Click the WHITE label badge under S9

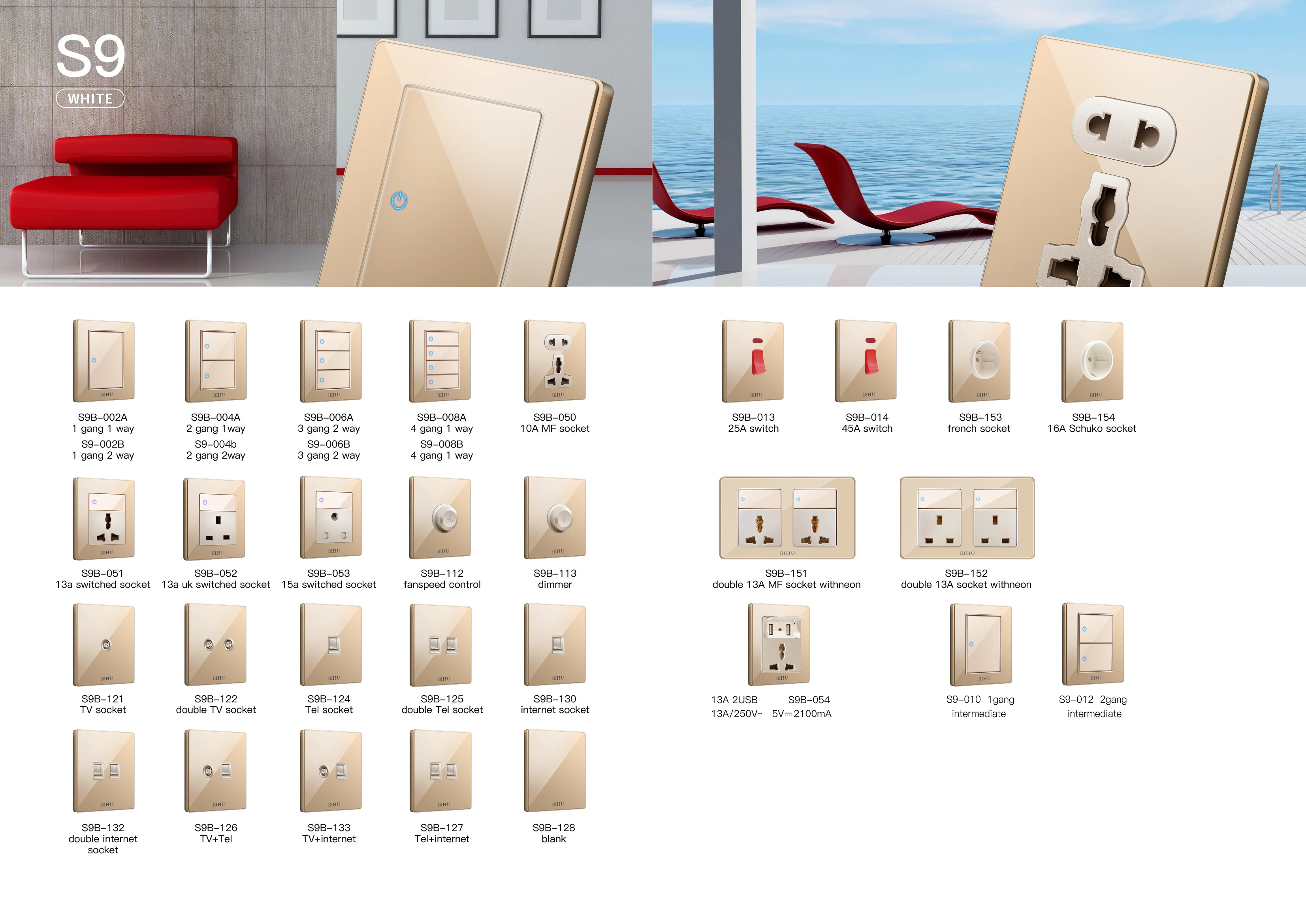(x=90, y=98)
